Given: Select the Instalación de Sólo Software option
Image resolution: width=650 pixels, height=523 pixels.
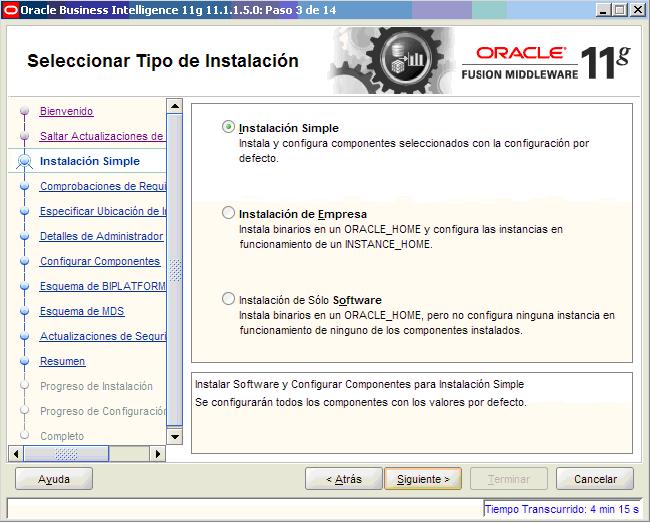Looking at the screenshot, I should (x=228, y=299).
